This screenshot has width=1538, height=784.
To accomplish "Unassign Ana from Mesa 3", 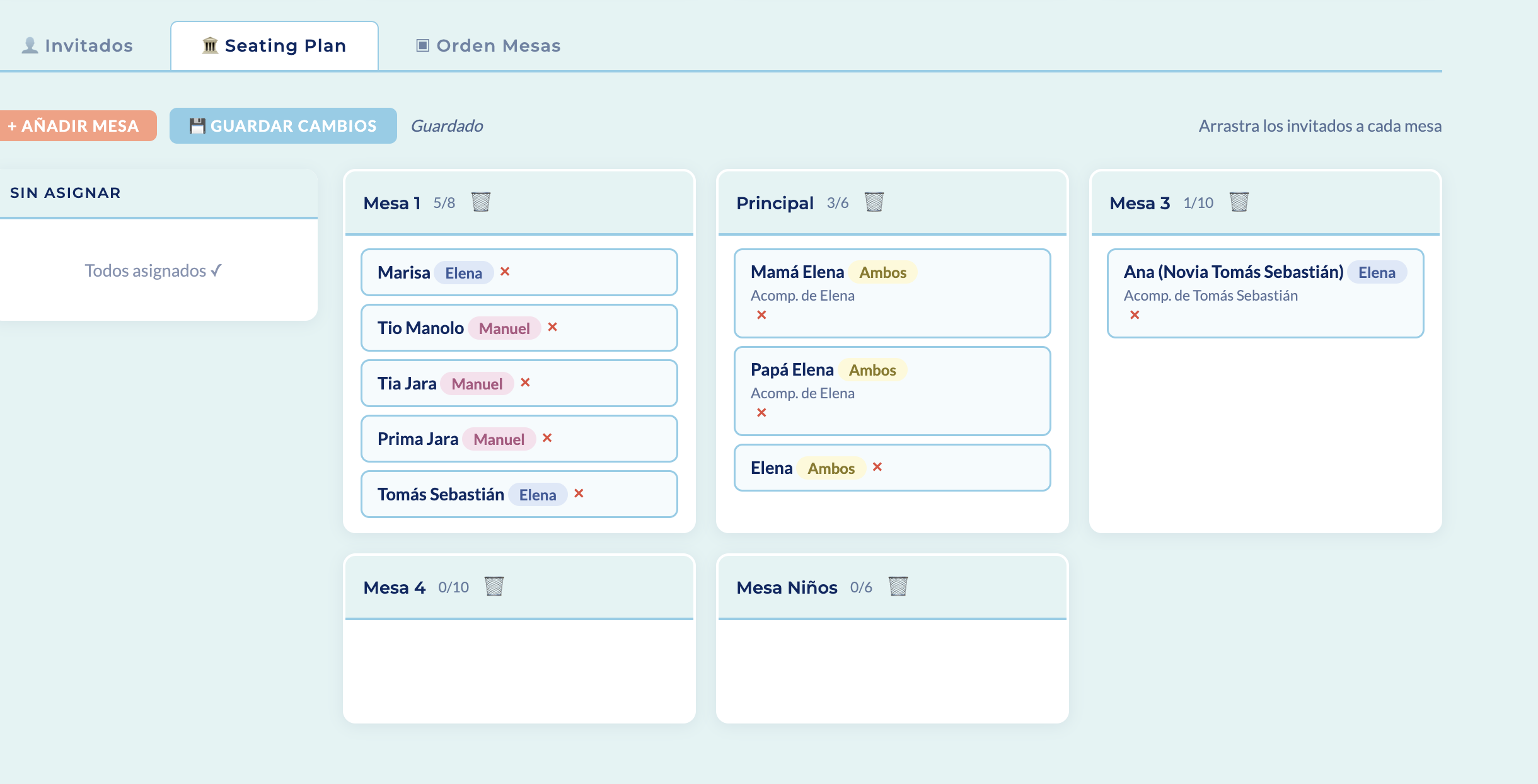I will 1135,315.
